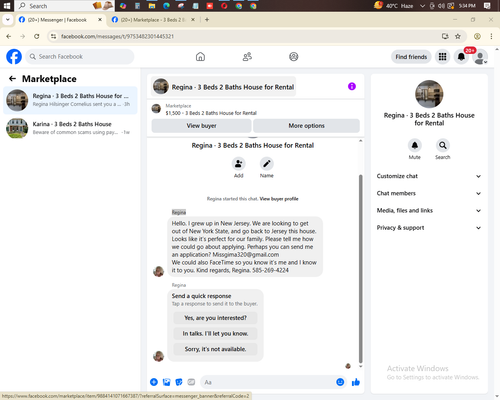
Task: Open the notifications bell with 20+ badge
Action: (x=461, y=57)
